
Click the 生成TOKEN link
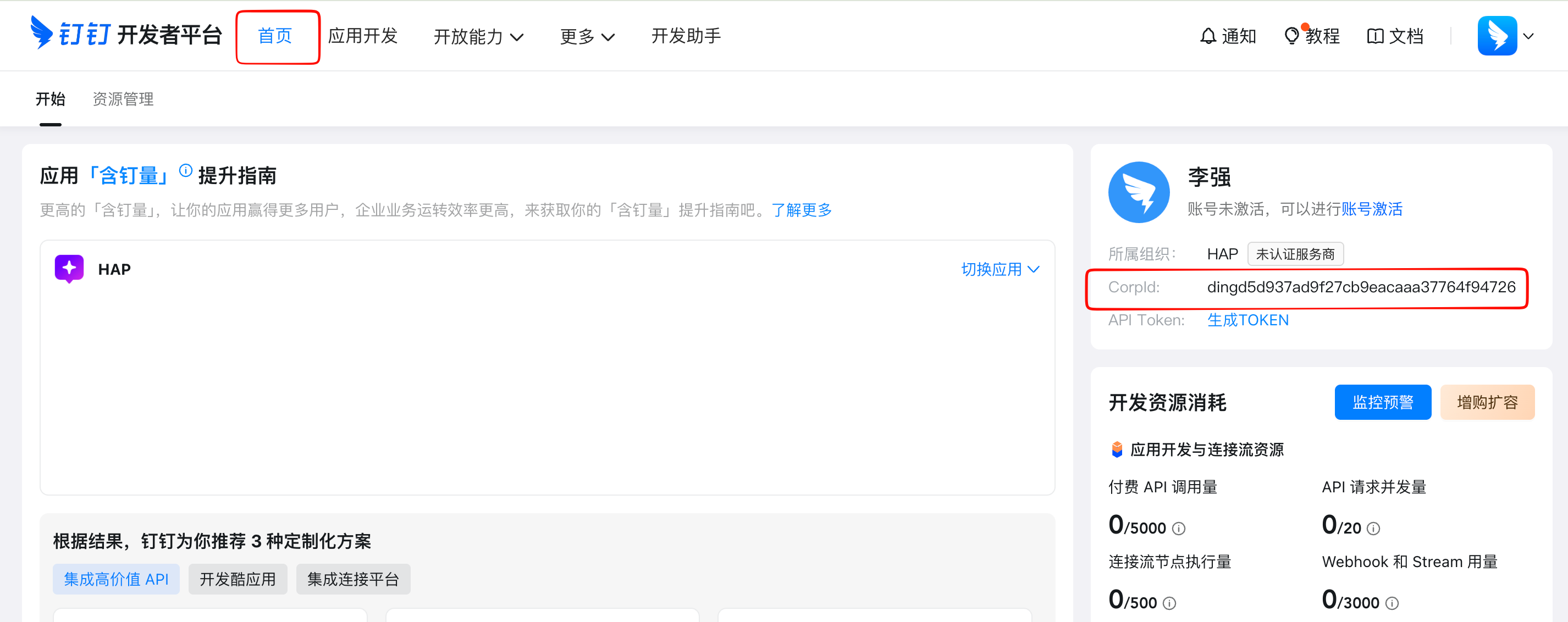tap(1248, 320)
